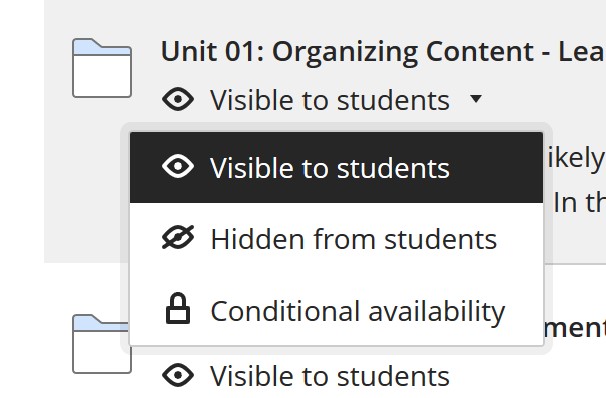Select 'Visible to students' menu option

(336, 167)
